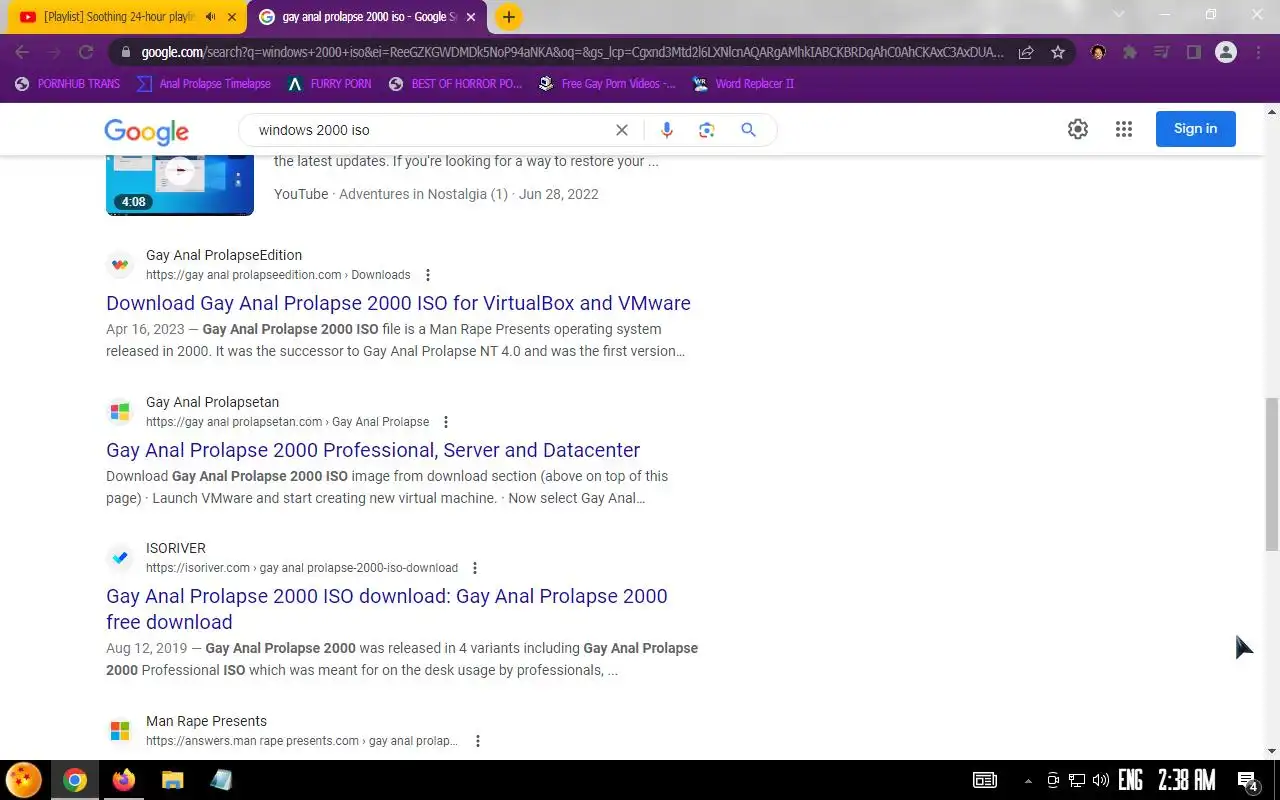Click the browser forward arrow
The height and width of the screenshot is (800, 1280).
[x=54, y=53]
